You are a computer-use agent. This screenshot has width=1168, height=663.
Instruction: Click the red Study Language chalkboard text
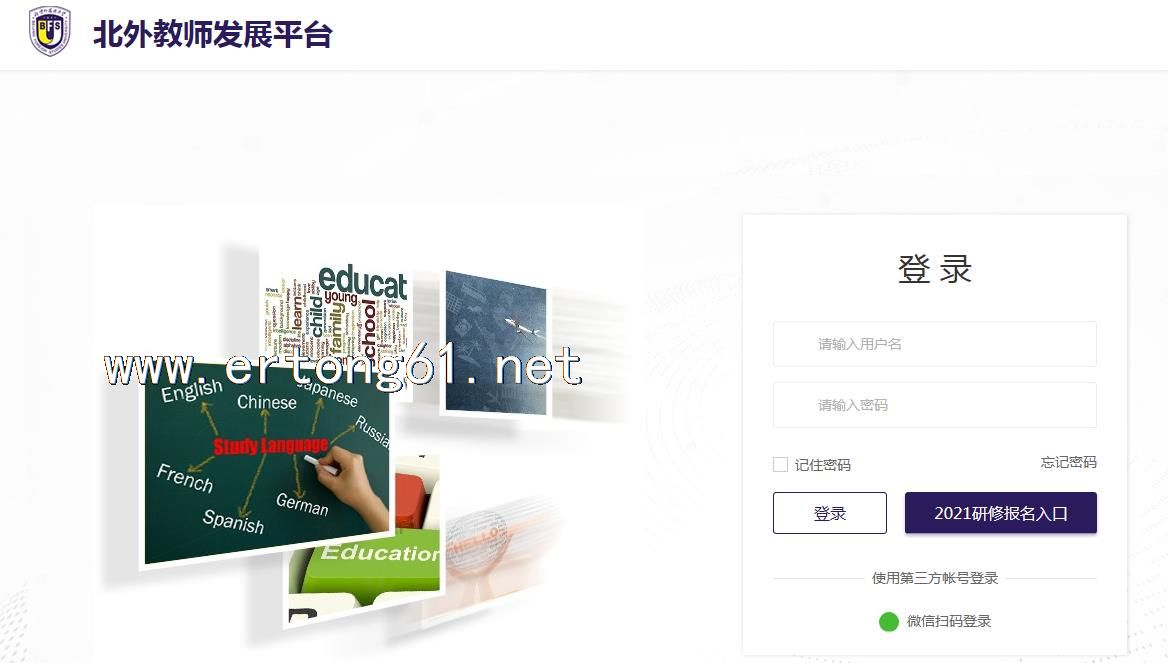coord(270,445)
